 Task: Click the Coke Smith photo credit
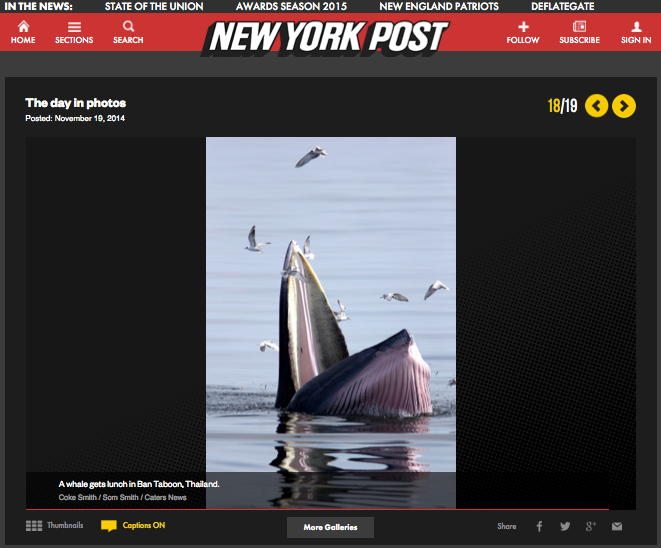122,497
